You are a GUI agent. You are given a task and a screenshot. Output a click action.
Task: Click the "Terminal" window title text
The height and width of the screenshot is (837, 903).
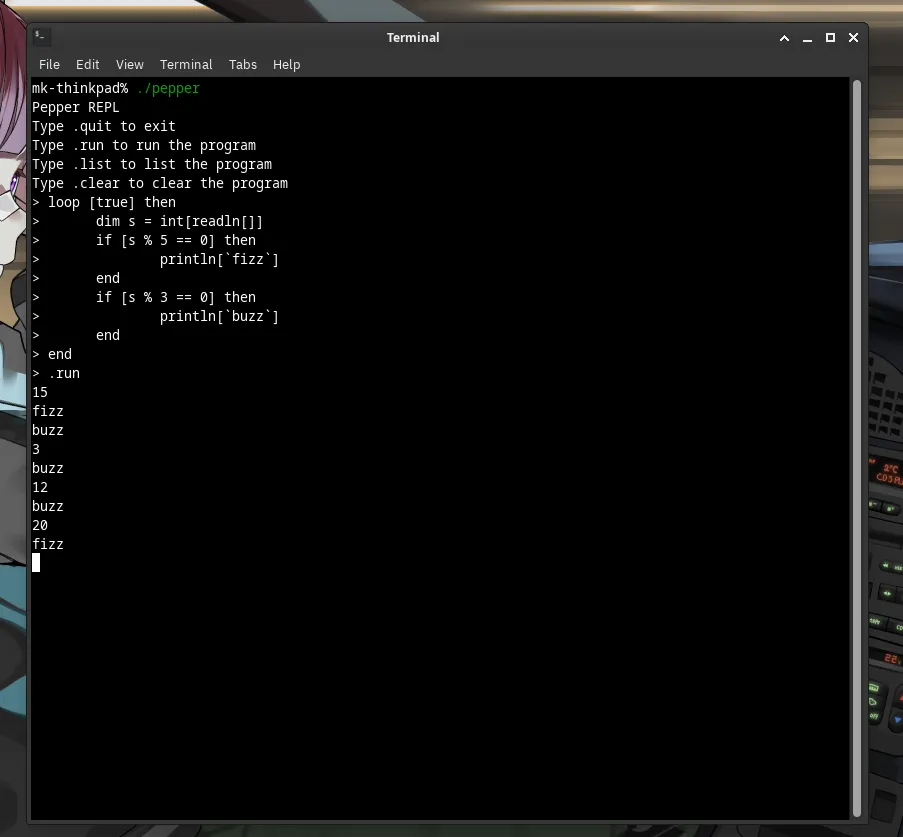413,38
